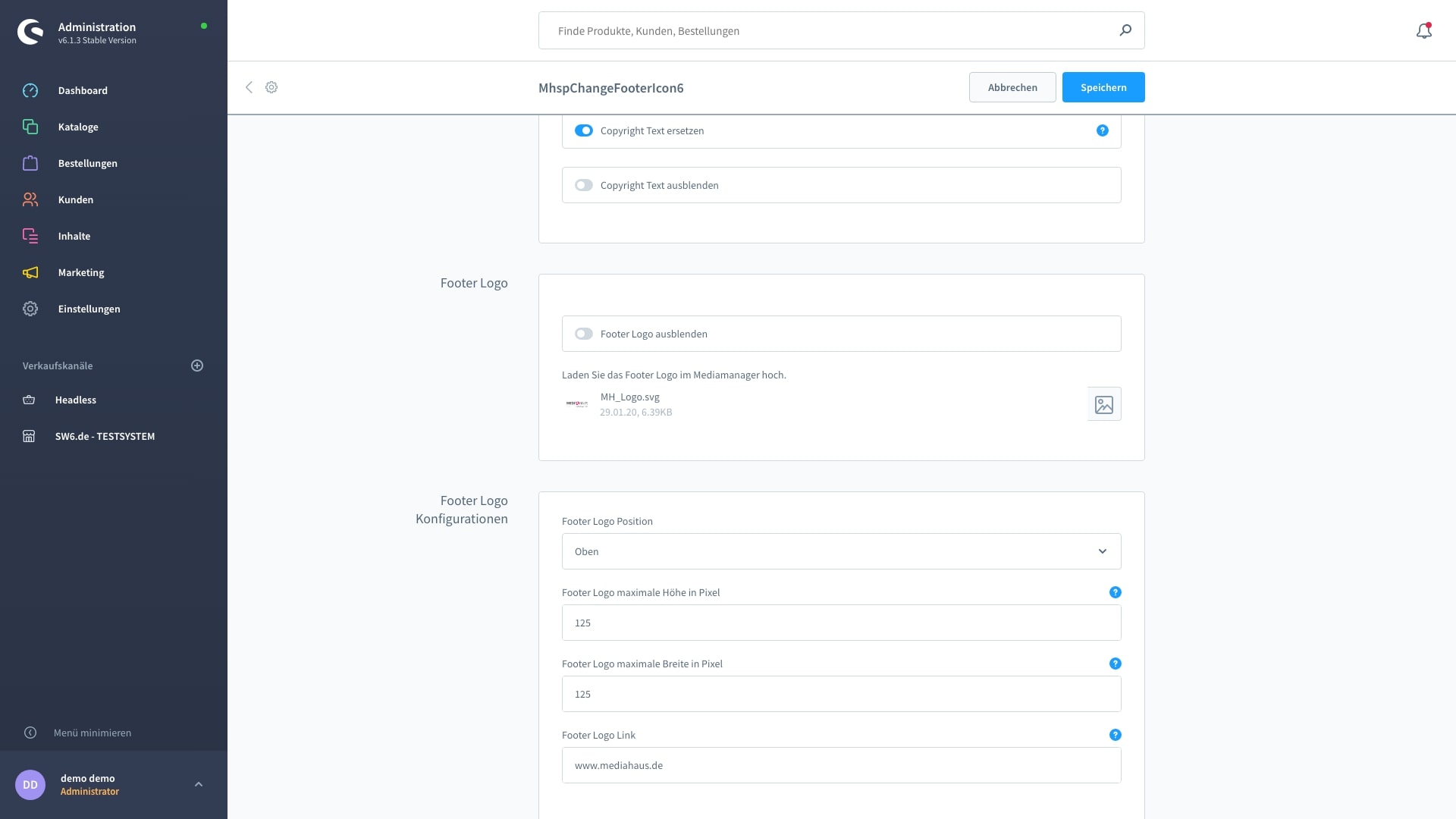Open the Footer Logo Position dropdown
Viewport: 1456px width, 819px height.
[841, 551]
